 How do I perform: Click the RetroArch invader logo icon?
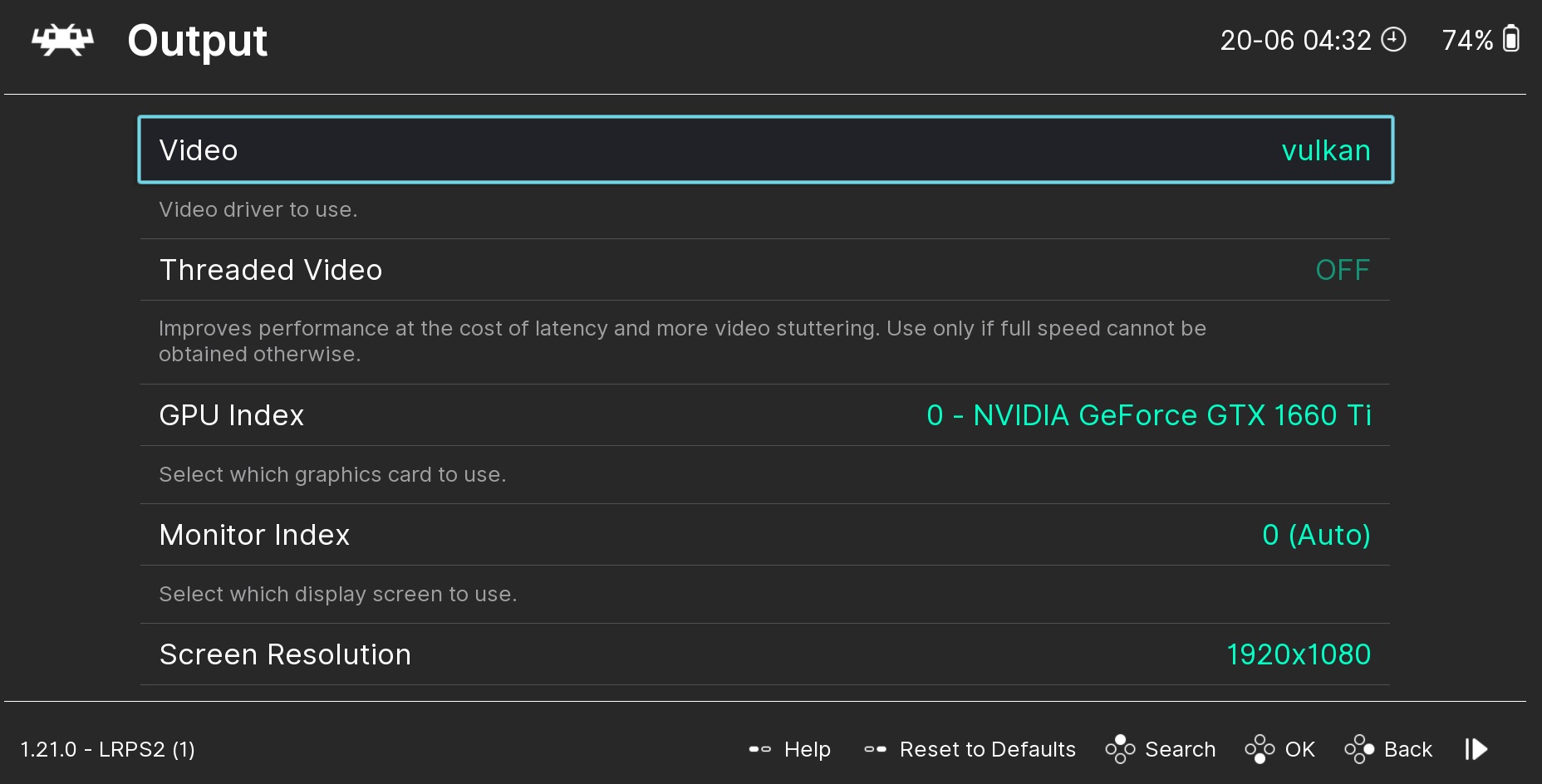[x=62, y=40]
